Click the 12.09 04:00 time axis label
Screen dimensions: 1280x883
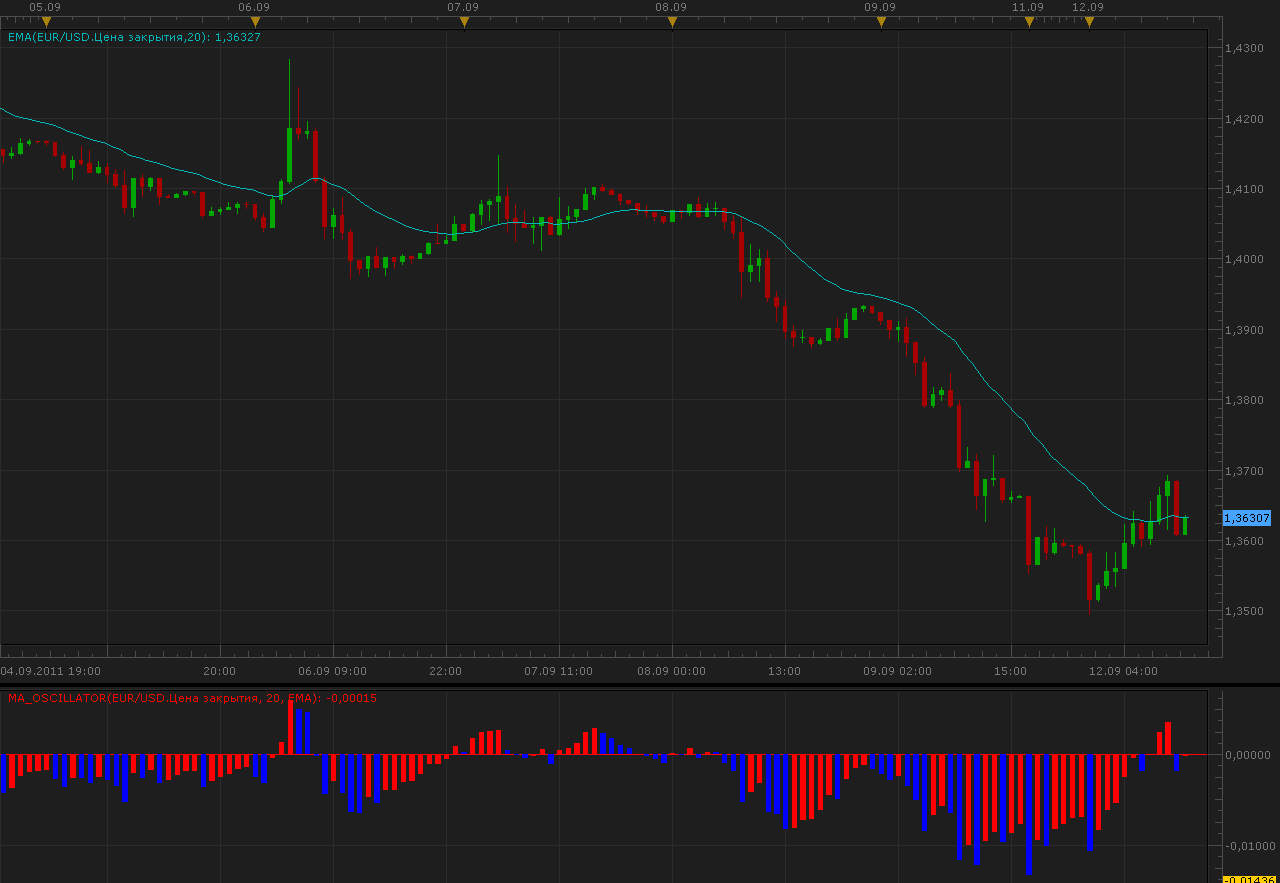pyautogui.click(x=1124, y=671)
